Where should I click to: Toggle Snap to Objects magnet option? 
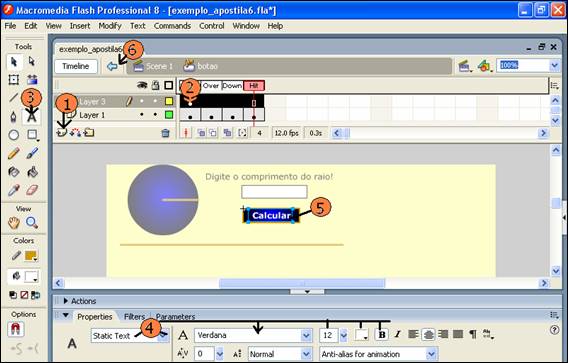pos(15,329)
